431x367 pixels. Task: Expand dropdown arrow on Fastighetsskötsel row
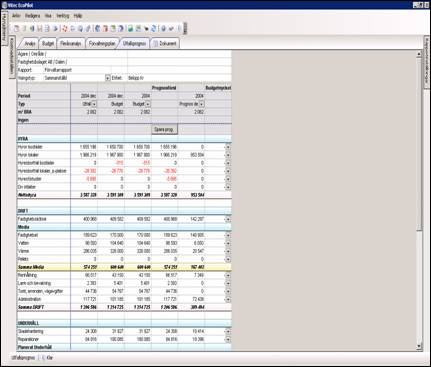click(x=228, y=219)
